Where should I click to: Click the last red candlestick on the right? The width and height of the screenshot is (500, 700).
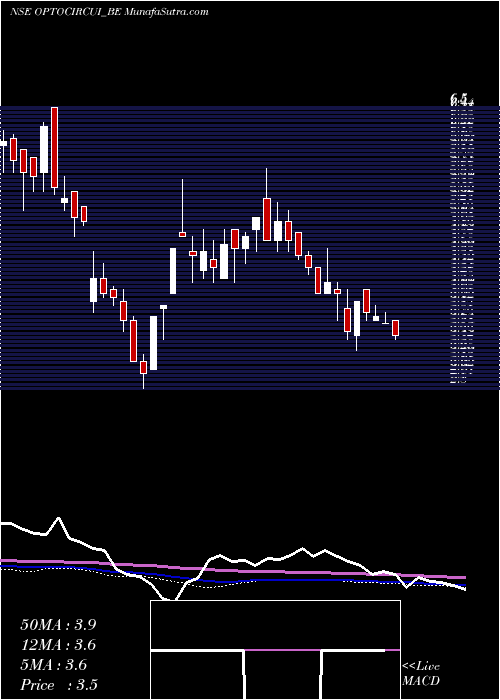(395, 328)
